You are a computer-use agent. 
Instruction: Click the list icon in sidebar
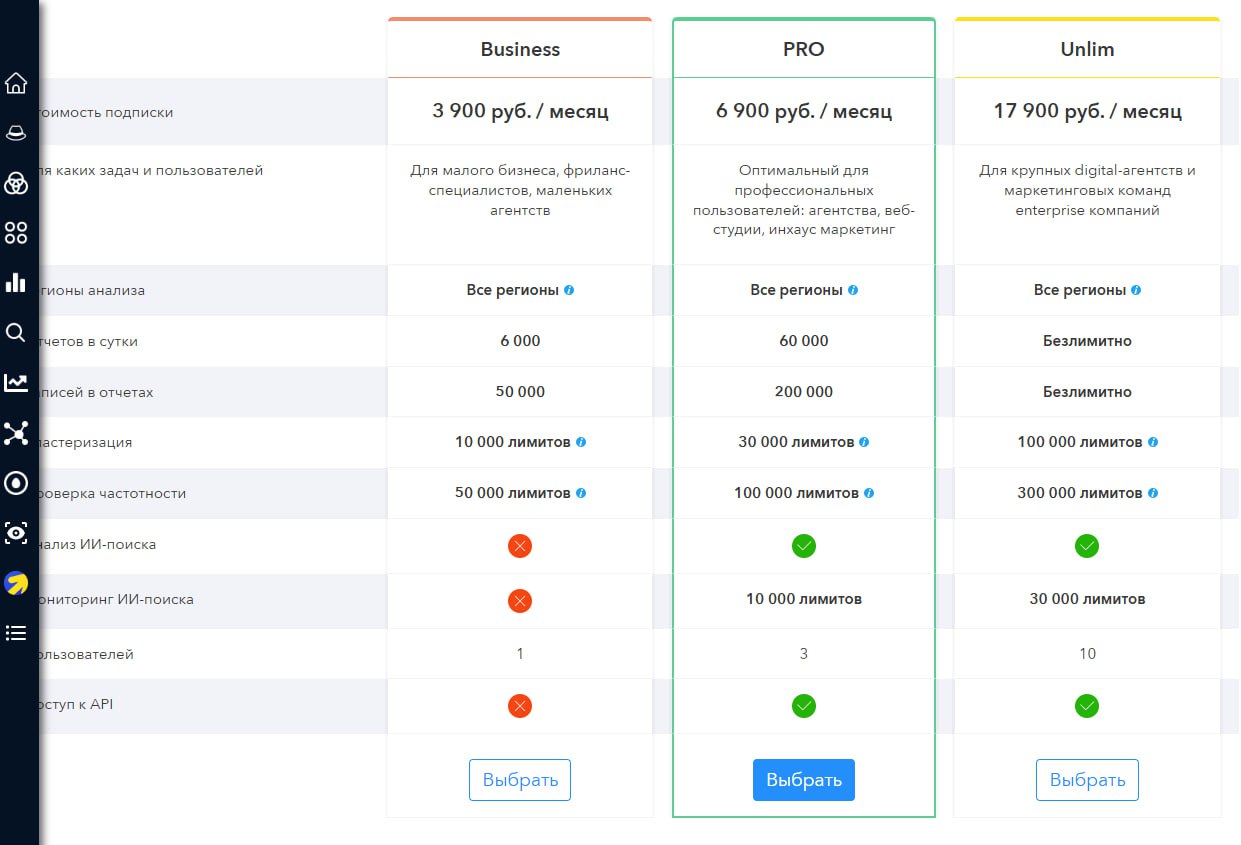(x=16, y=633)
